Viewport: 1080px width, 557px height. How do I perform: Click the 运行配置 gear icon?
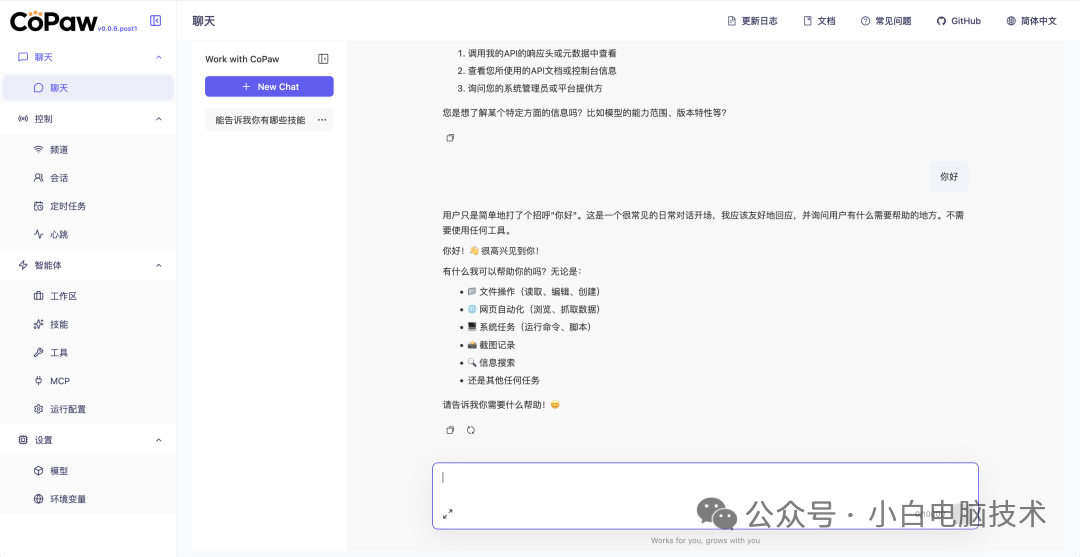[39, 409]
